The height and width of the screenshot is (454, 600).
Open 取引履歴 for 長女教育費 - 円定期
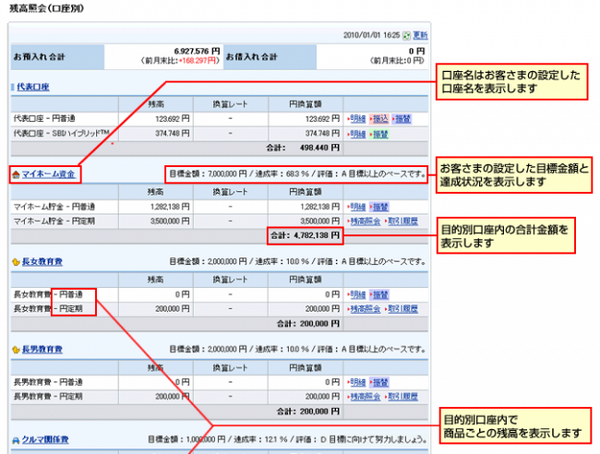click(403, 309)
